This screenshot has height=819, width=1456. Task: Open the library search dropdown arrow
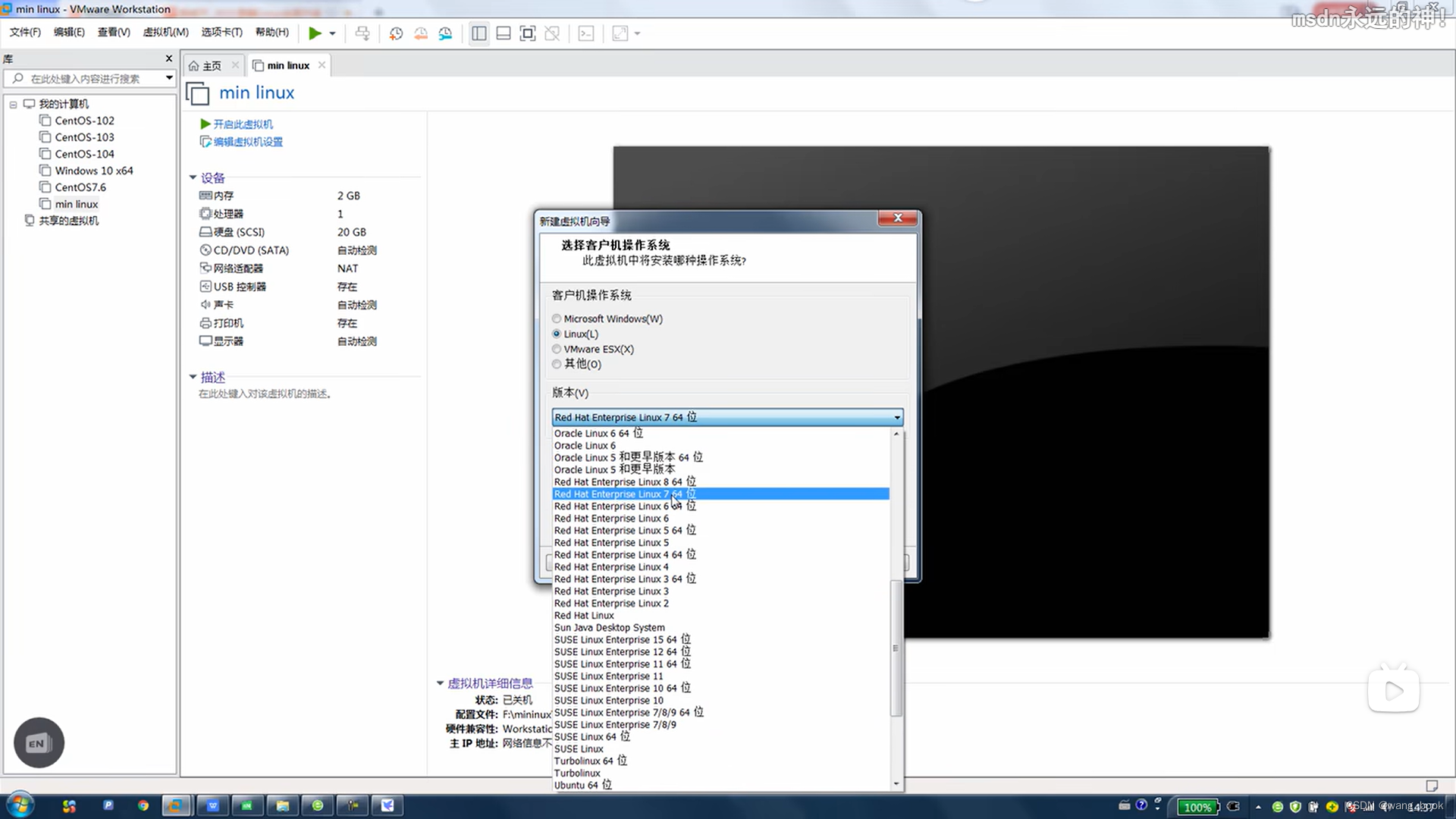pyautogui.click(x=169, y=78)
